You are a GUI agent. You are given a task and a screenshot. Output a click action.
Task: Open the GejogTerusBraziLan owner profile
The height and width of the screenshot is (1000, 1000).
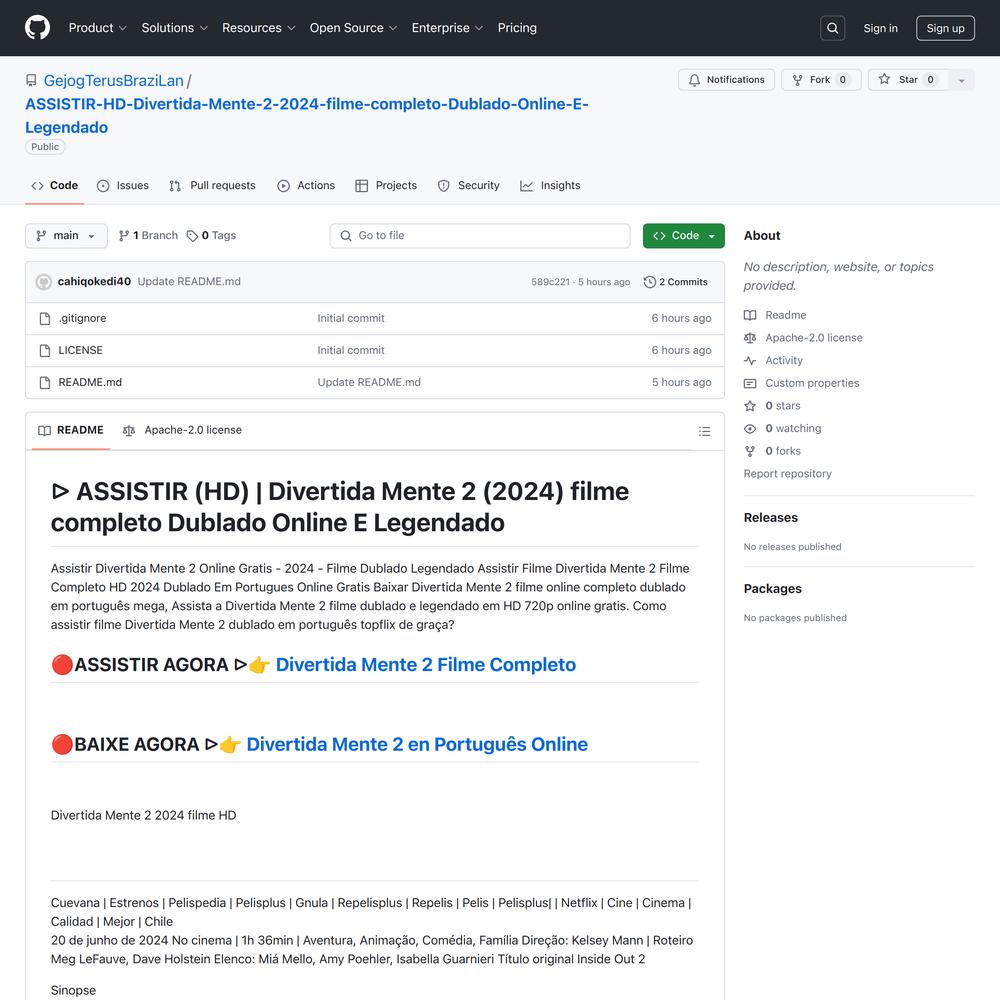[114, 81]
